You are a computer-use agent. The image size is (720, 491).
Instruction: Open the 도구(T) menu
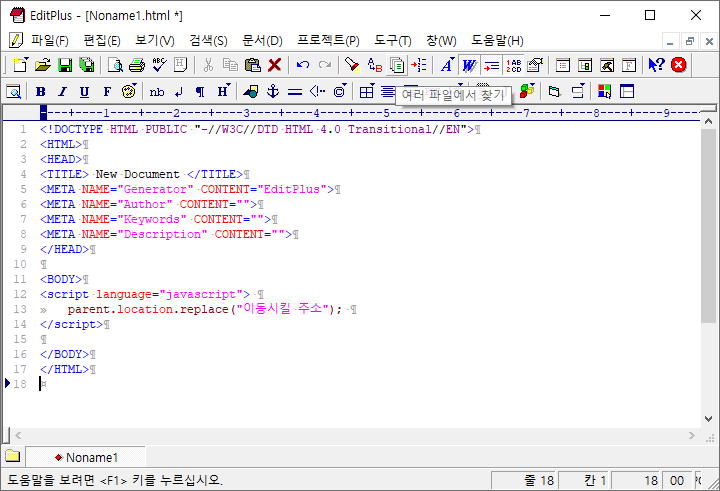pos(393,41)
